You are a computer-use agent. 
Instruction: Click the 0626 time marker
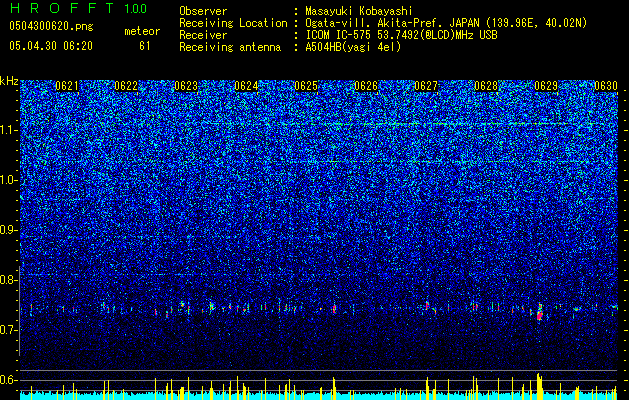366,86
